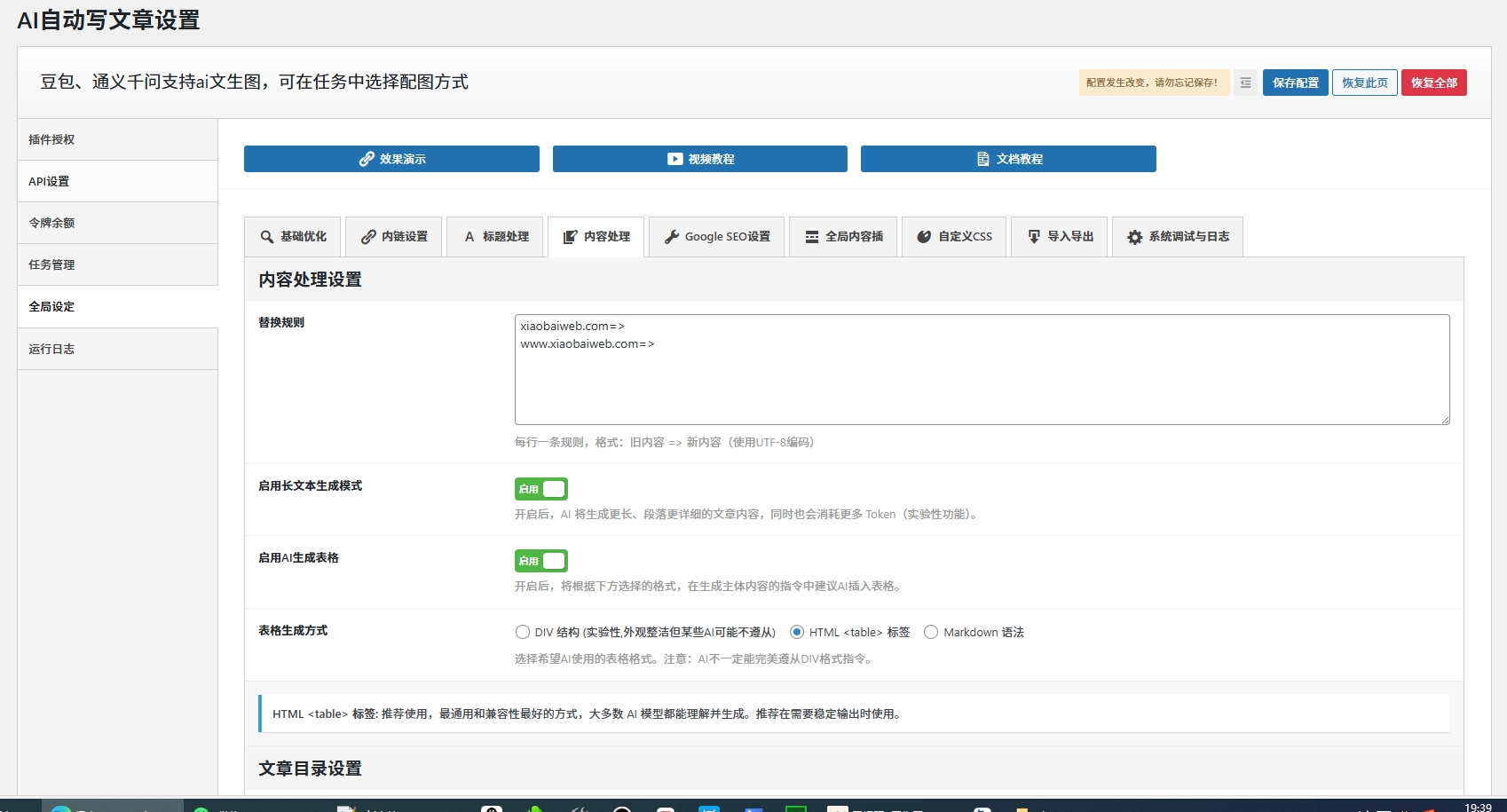The image size is (1507, 812).
Task: Open the 视频教程 video tutorial button
Action: (x=699, y=159)
